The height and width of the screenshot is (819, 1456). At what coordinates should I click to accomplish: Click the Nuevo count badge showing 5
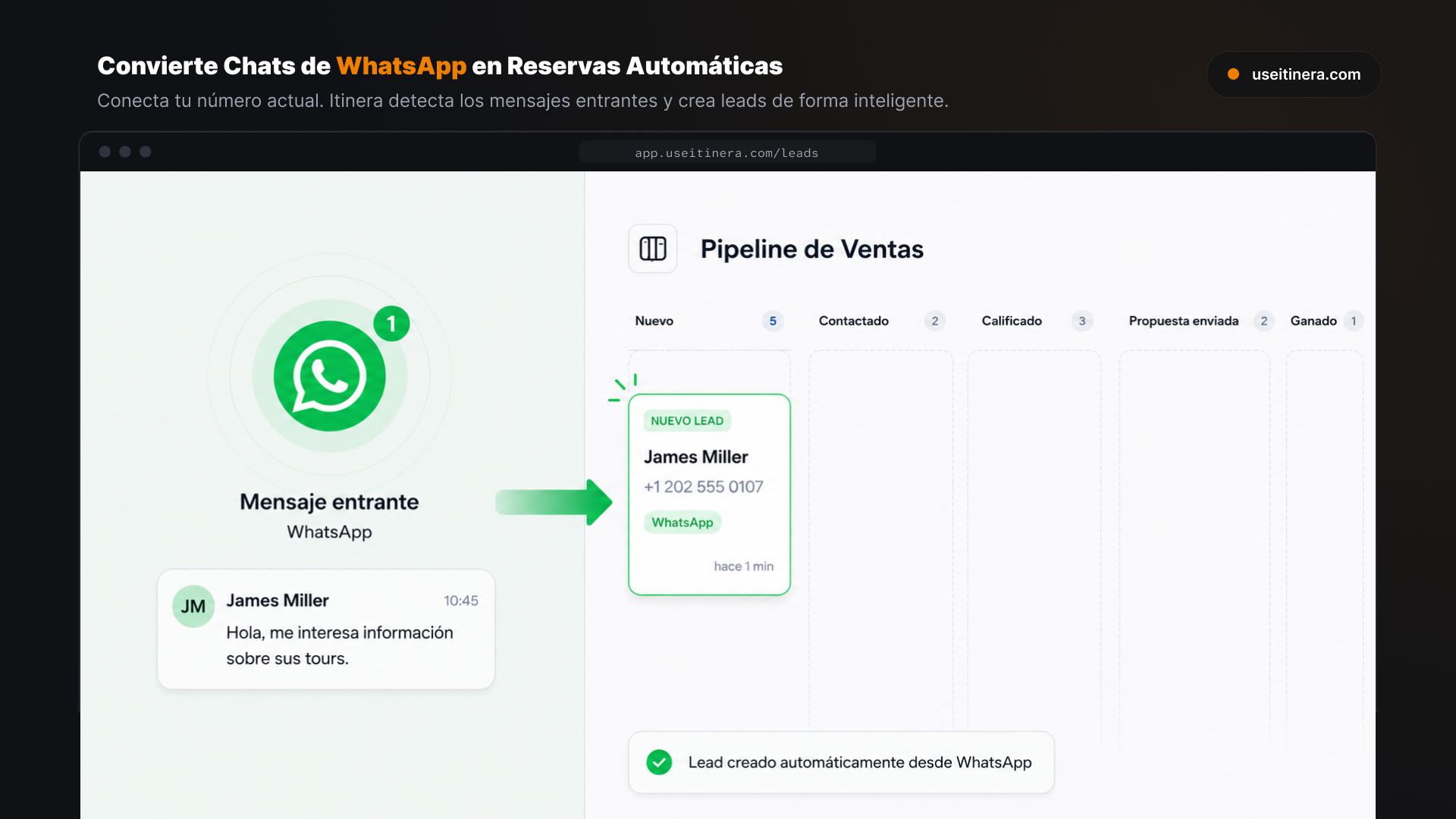click(x=773, y=321)
